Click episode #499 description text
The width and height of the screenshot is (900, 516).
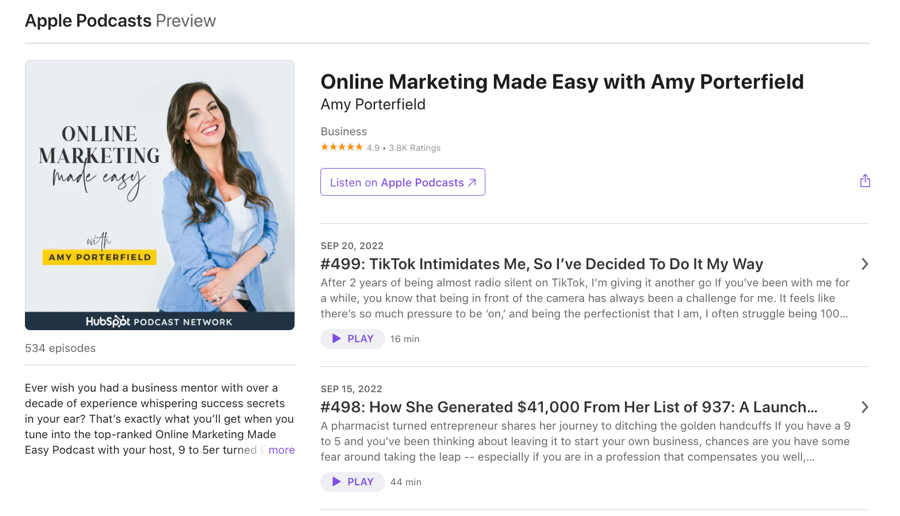coord(585,298)
